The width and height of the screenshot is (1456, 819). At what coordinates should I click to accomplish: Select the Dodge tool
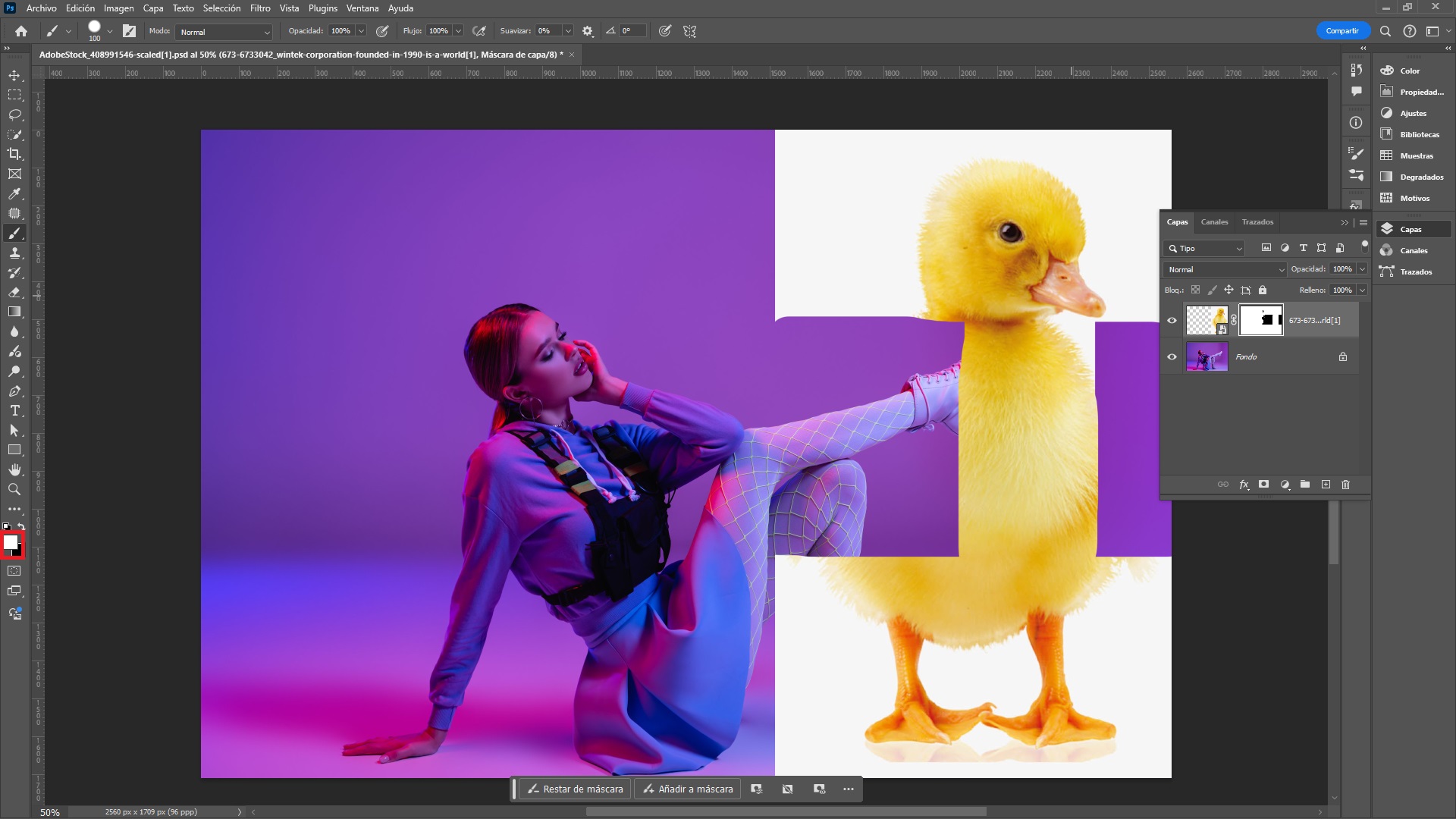14,371
